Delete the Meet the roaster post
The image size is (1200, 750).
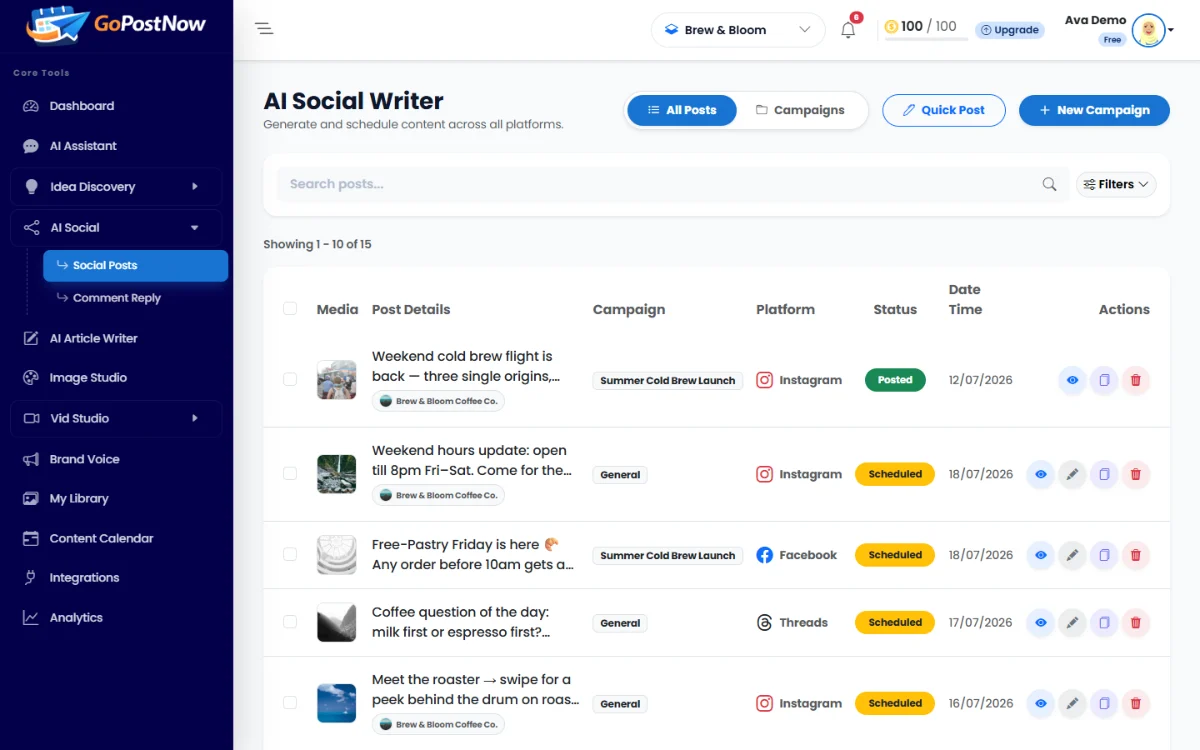[x=1136, y=703]
